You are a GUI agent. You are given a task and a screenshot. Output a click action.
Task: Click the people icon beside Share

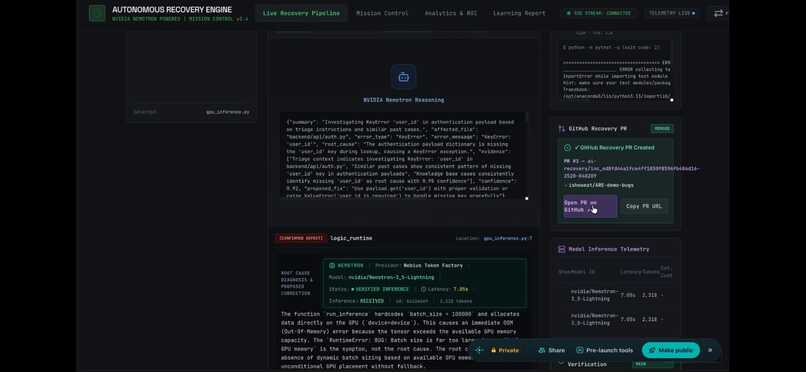[x=542, y=350]
